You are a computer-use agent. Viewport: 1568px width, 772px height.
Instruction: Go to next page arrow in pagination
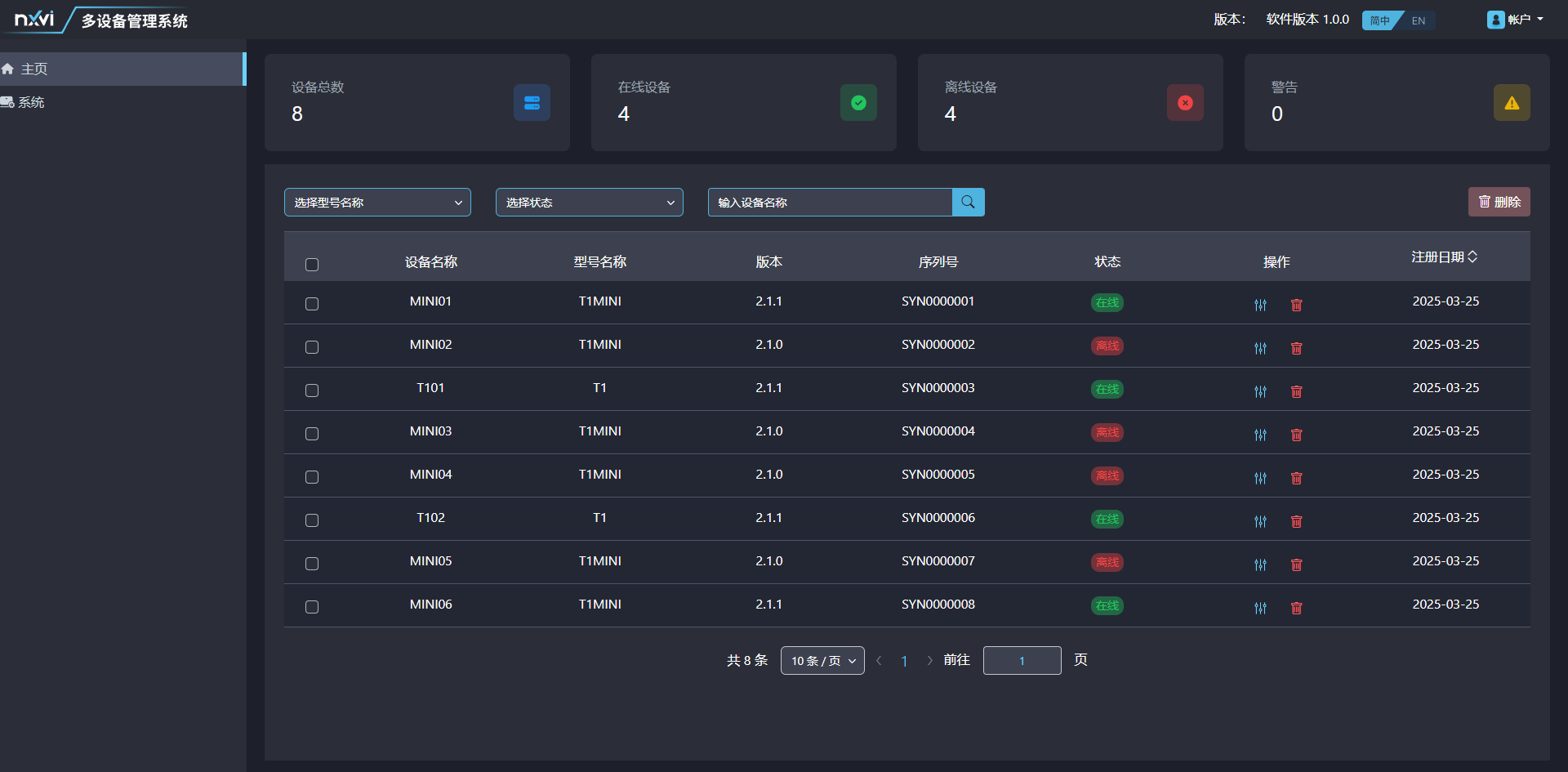point(929,661)
